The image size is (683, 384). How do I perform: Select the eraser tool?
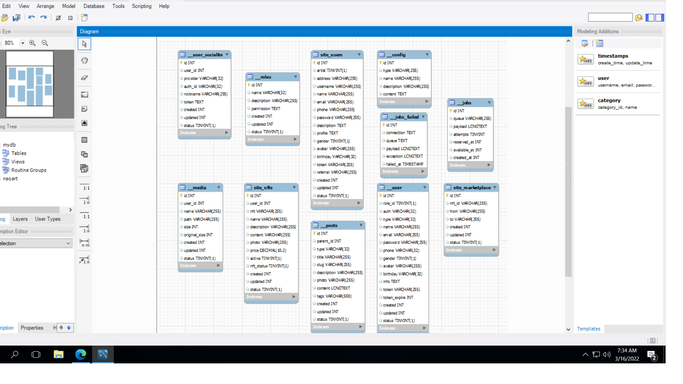click(85, 77)
